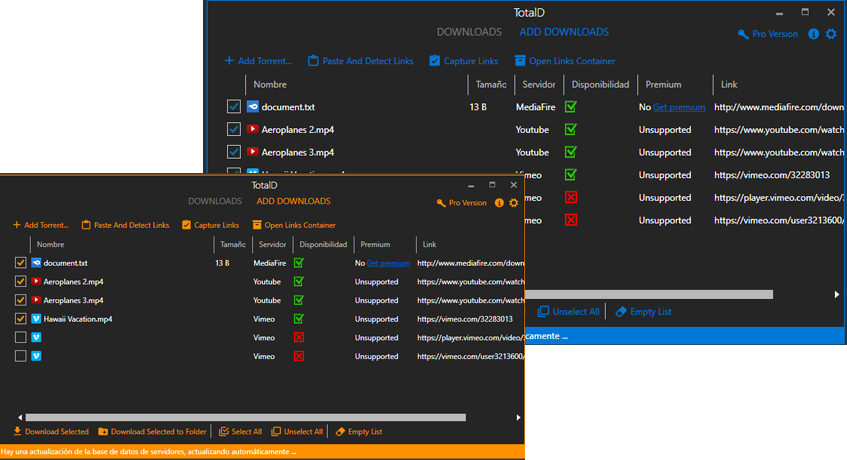Uncheck document.txt in the blue window
Screen dimensions: 847x460
click(234, 107)
